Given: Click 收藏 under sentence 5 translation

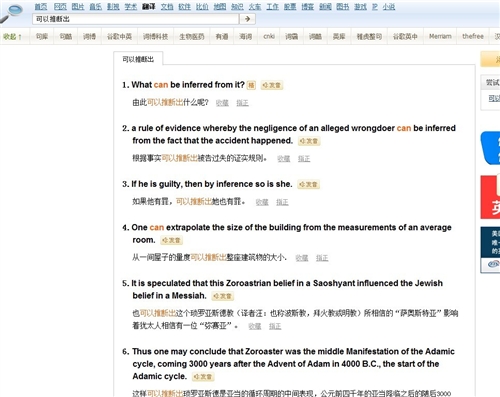Looking at the screenshot, I should coord(255,326).
